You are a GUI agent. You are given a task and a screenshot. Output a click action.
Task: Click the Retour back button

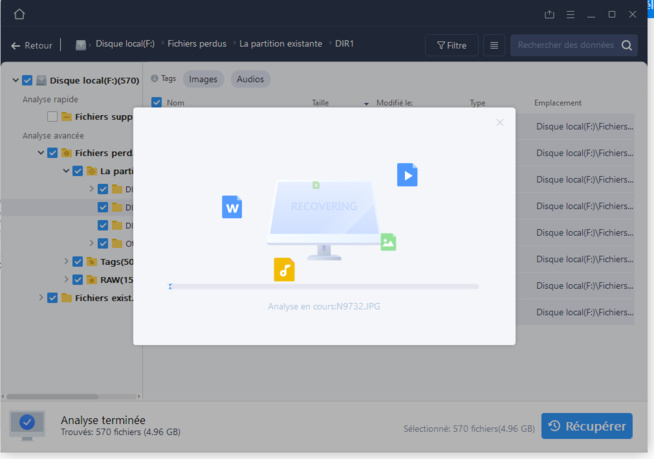[32, 45]
